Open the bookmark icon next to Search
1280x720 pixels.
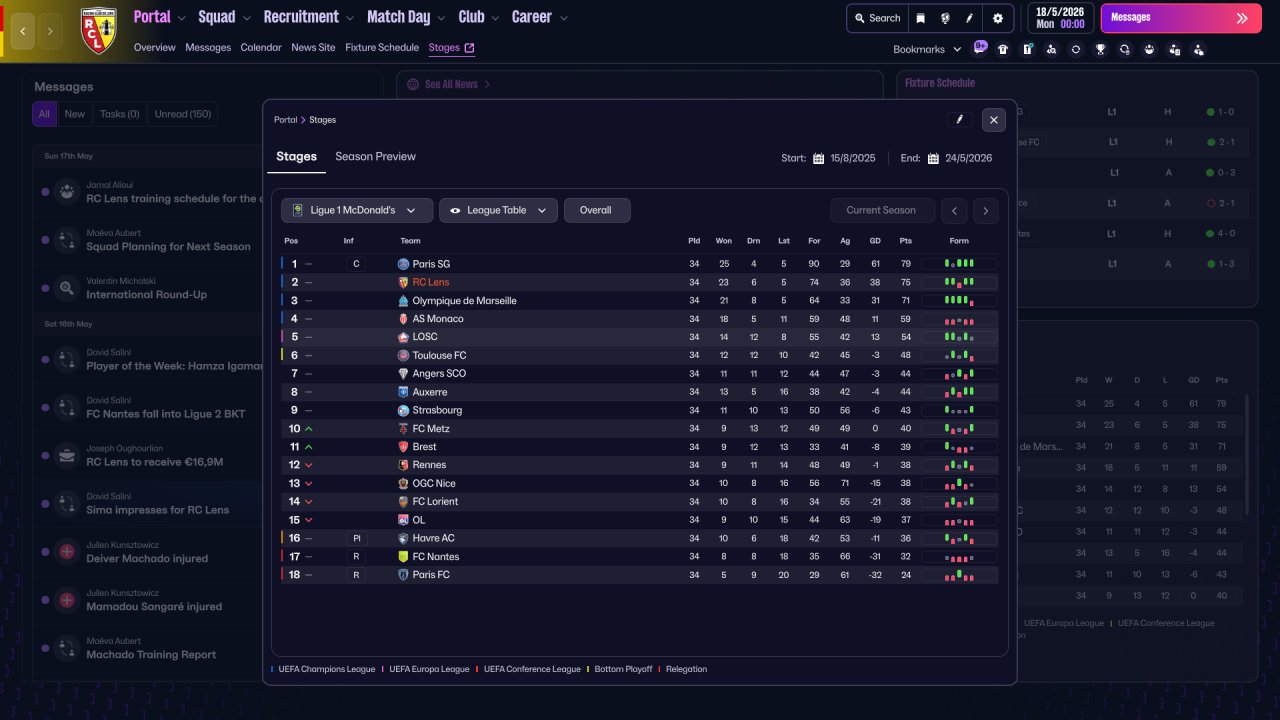921,18
